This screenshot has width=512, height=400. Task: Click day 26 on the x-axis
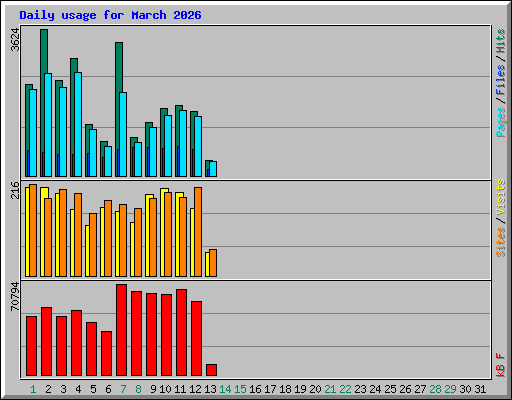coord(405,389)
